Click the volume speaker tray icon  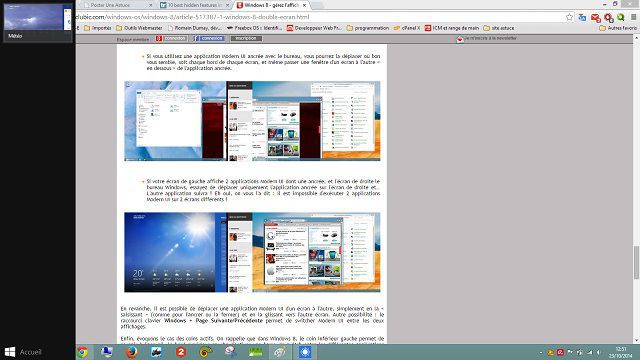pos(599,352)
